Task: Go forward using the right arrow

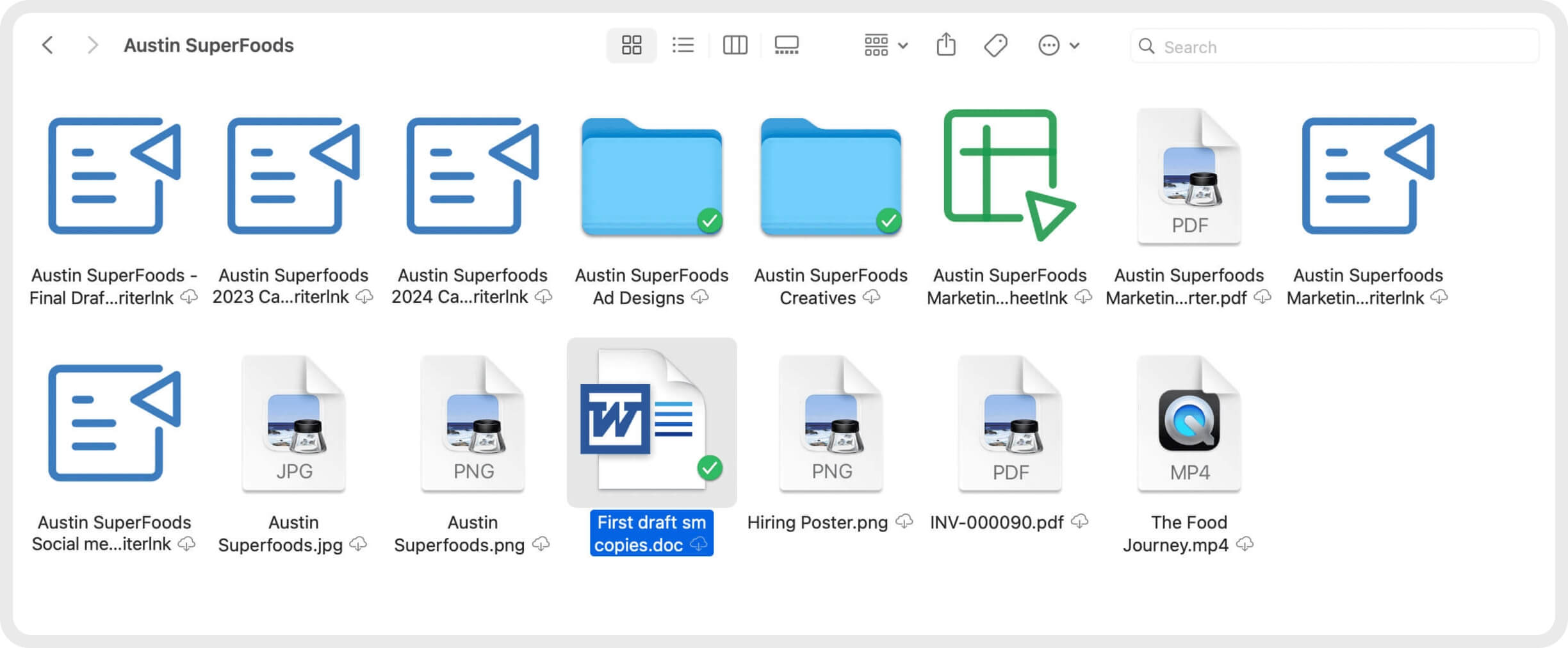Action: point(92,45)
